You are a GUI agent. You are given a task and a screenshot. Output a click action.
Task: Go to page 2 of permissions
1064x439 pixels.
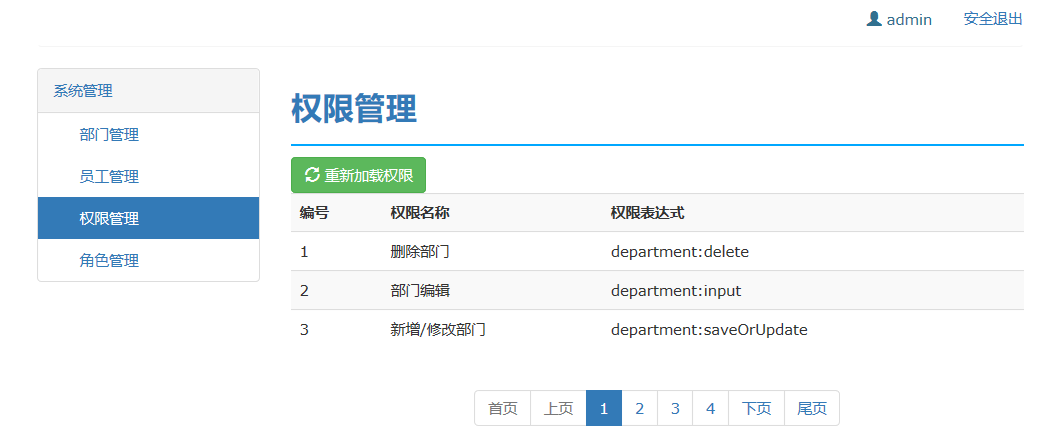coord(640,408)
